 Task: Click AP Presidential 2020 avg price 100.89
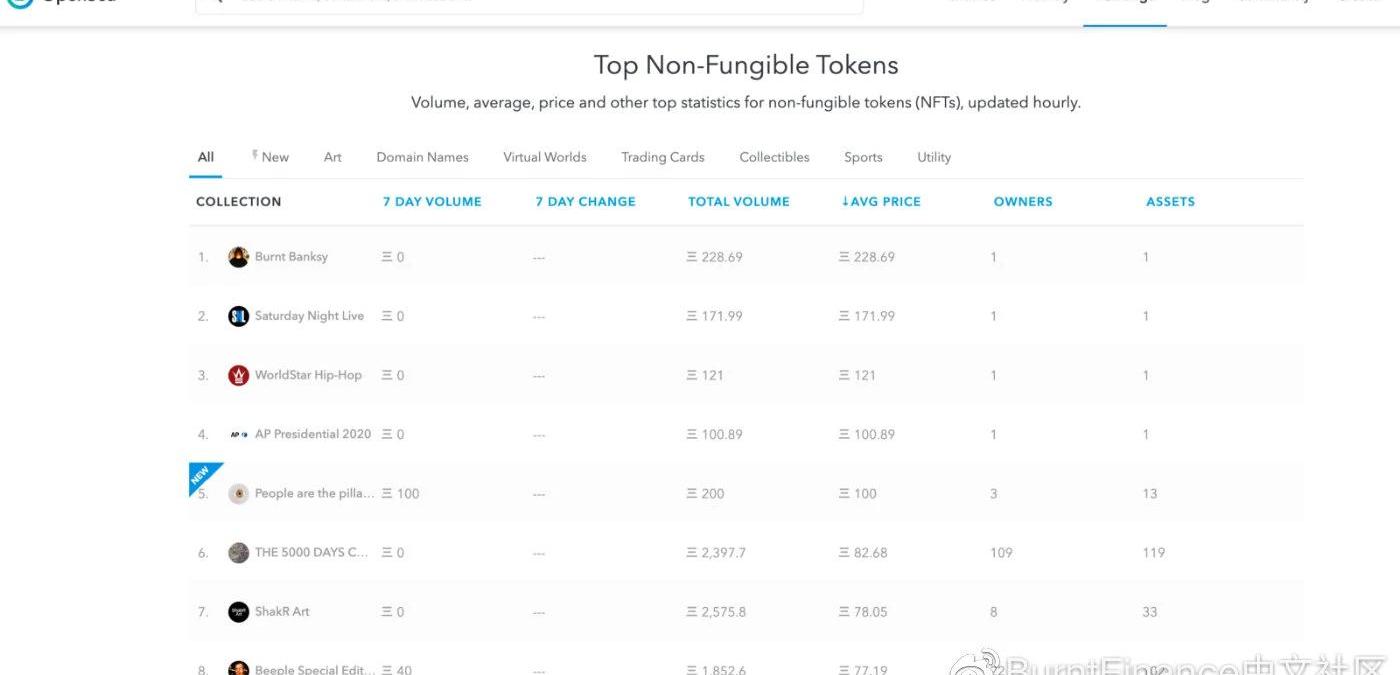pyautogui.click(x=867, y=434)
